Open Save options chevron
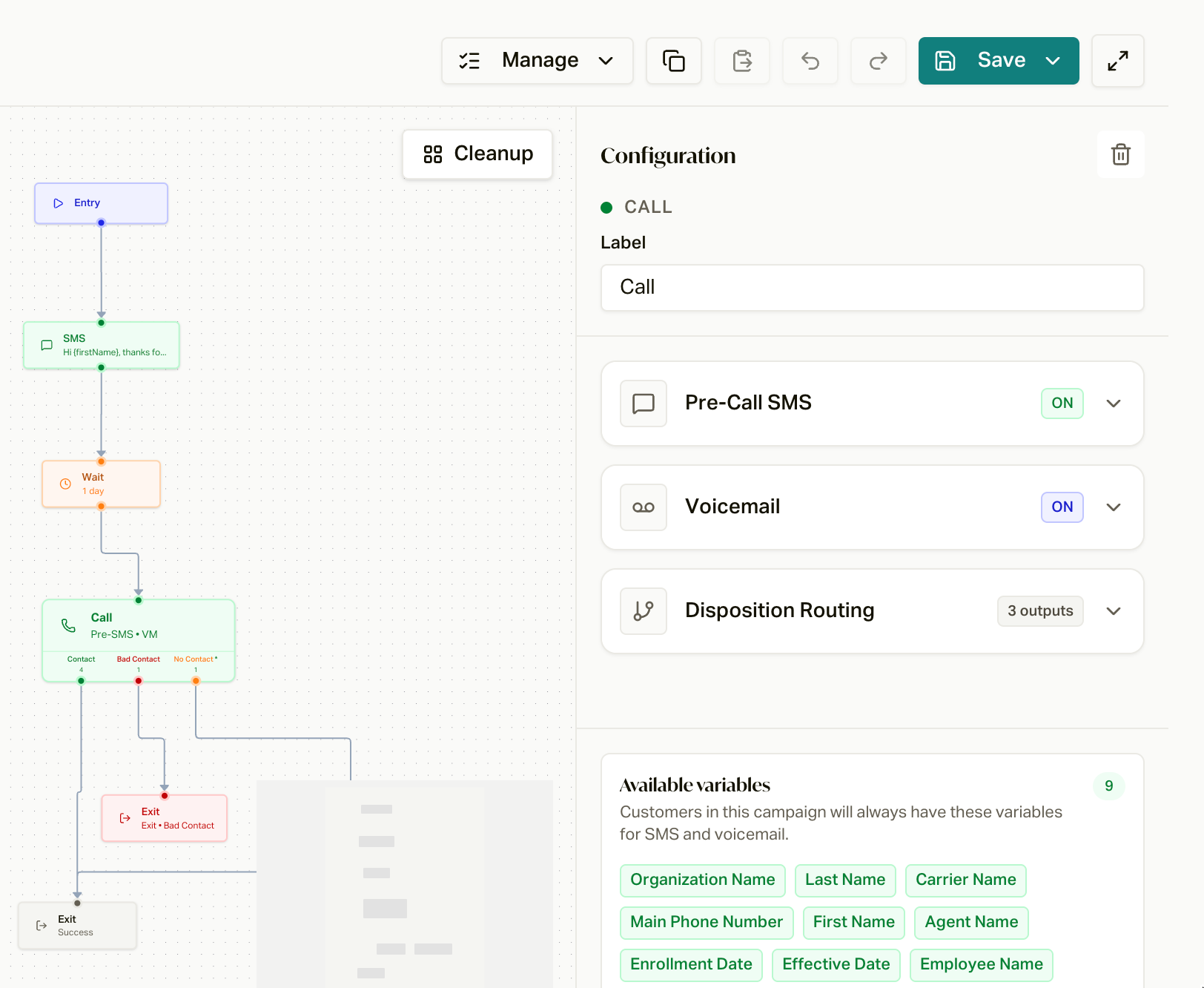1204x988 pixels. point(1053,61)
